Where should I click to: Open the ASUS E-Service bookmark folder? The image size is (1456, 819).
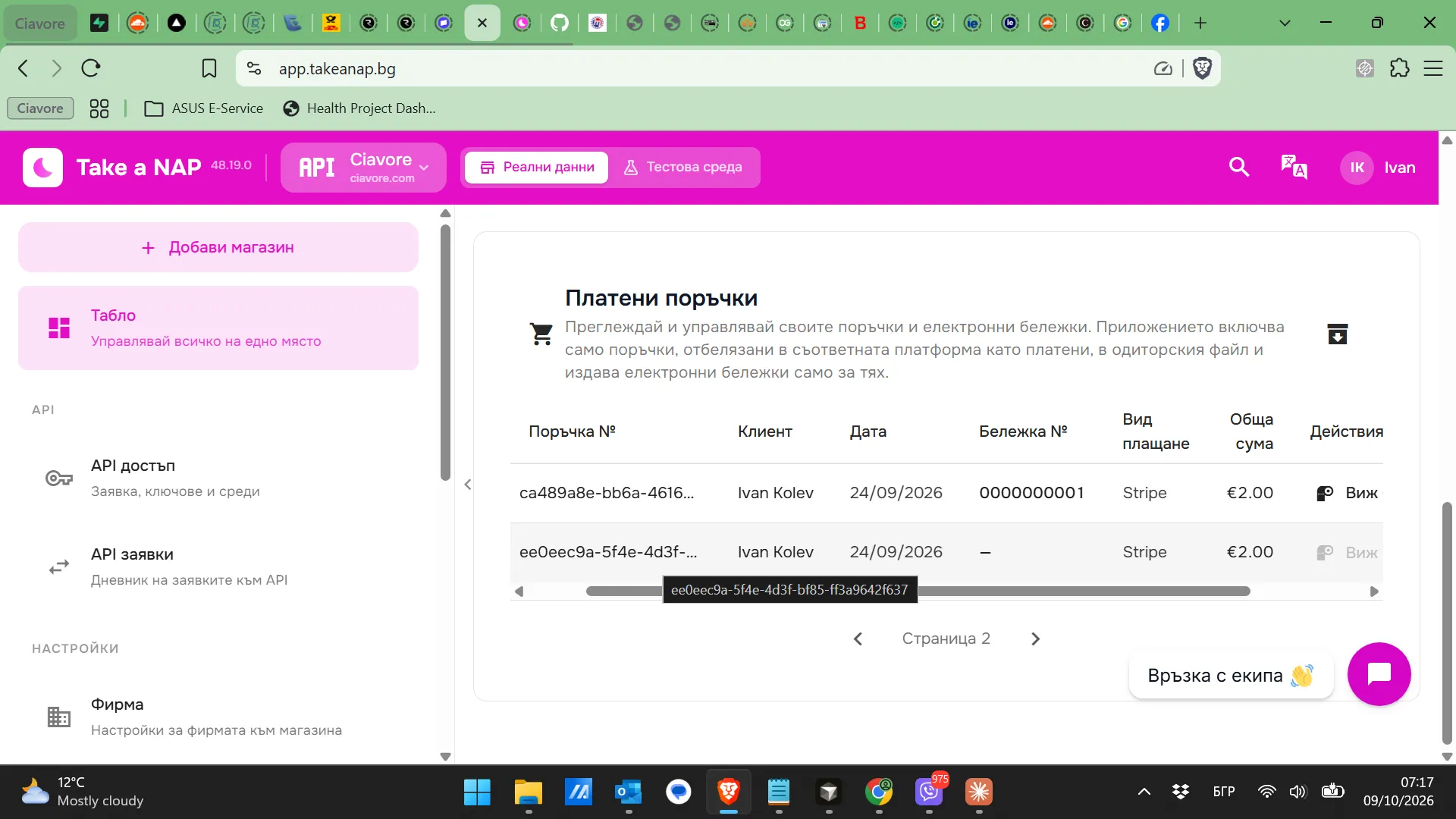point(204,108)
